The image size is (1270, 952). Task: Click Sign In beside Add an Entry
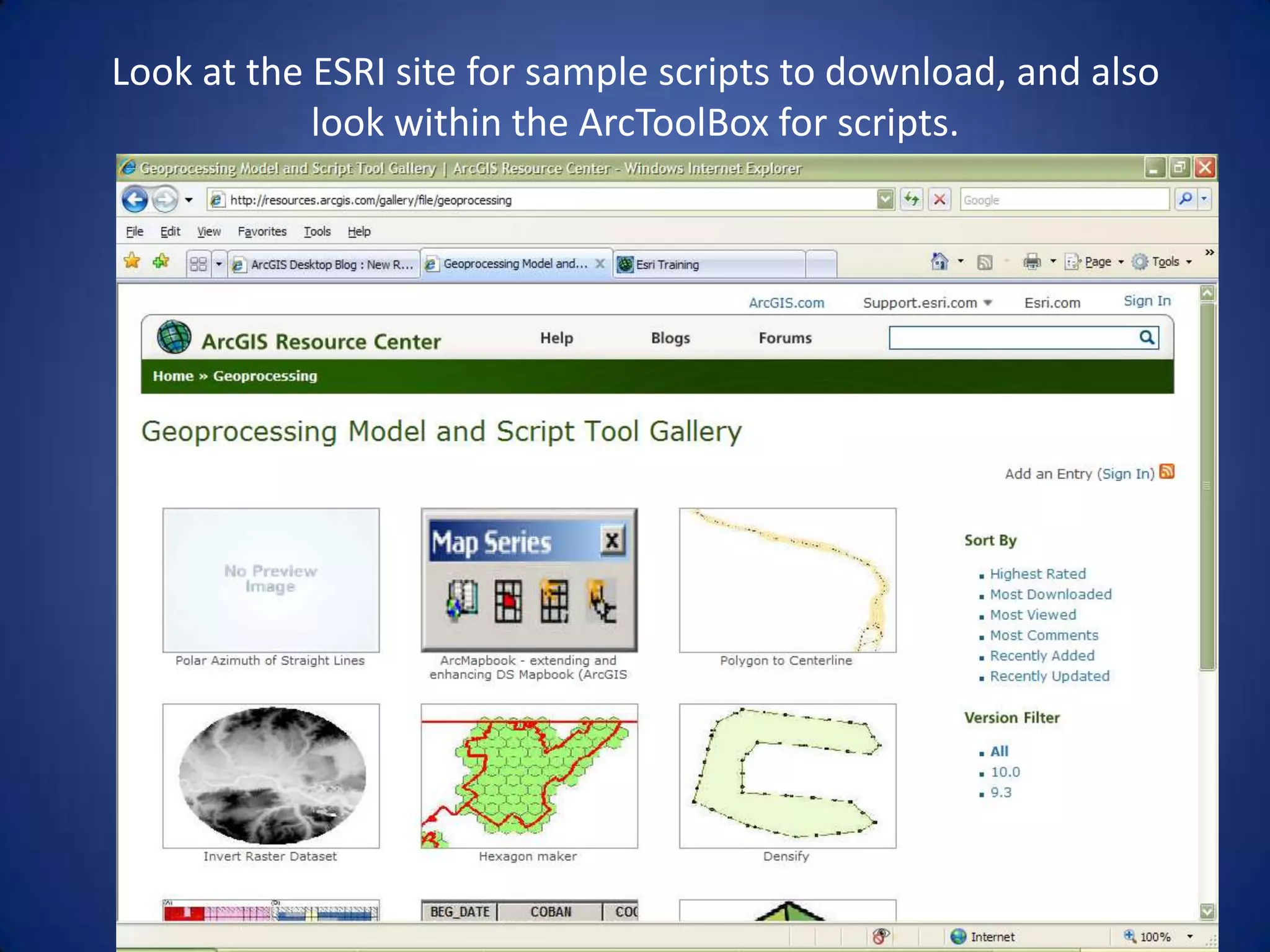click(x=1126, y=474)
